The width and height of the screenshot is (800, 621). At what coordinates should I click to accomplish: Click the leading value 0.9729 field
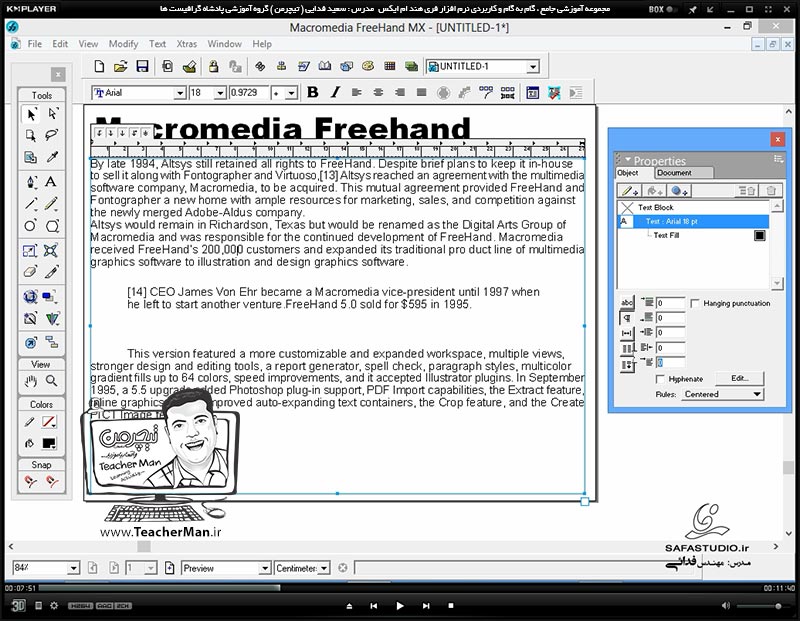coord(248,93)
